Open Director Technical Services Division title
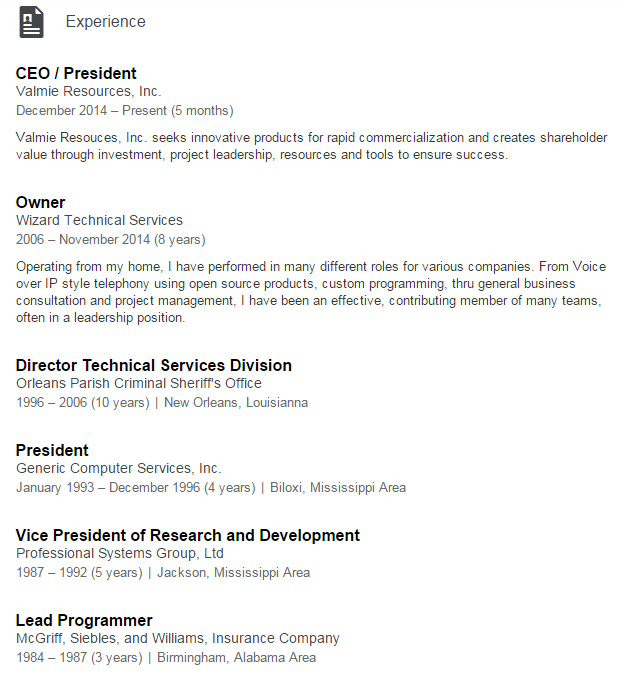The image size is (621, 677). [154, 365]
